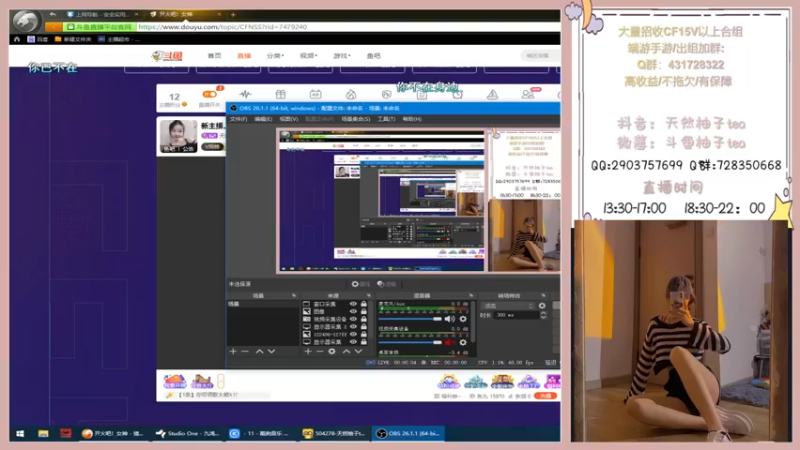Click the orange recharge button near bottom-right of Douyu
This screenshot has width=800, height=450.
(545, 396)
